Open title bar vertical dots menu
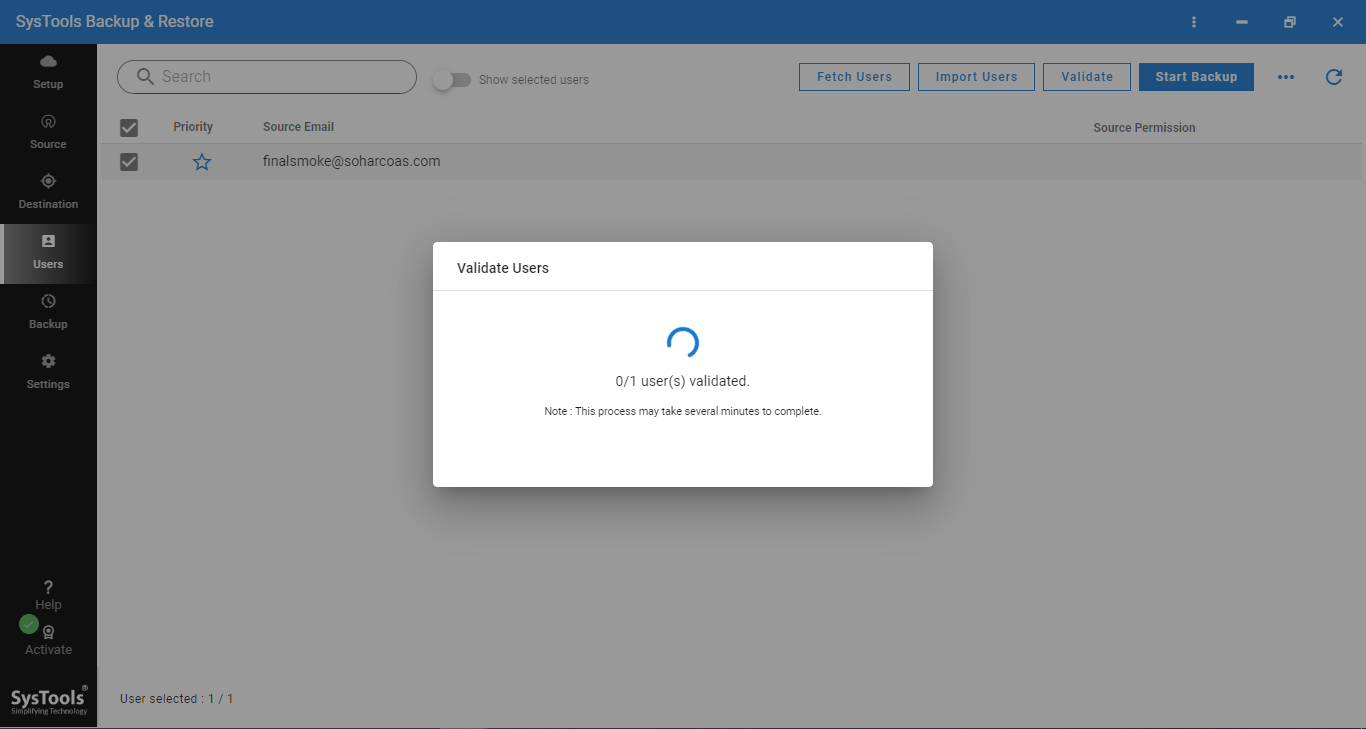This screenshot has width=1366, height=729. point(1193,22)
